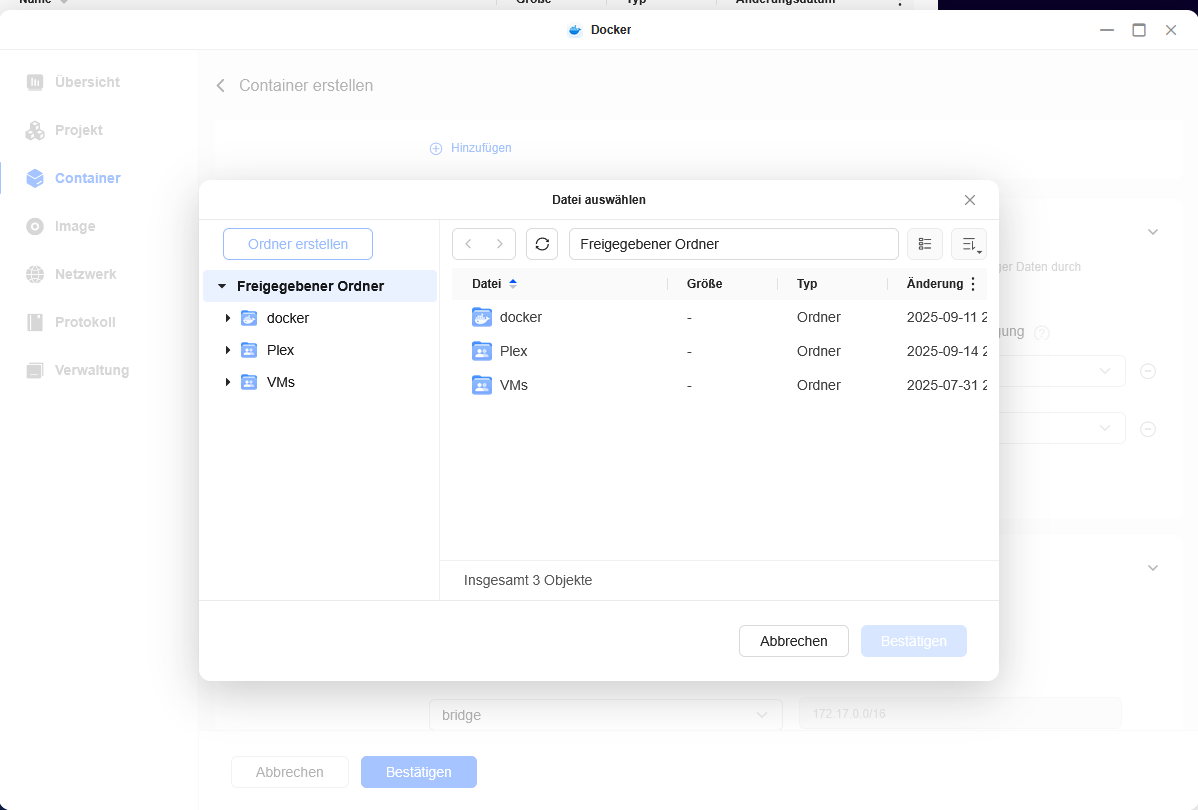
Task: Maximize the Docker window
Action: click(x=1139, y=31)
